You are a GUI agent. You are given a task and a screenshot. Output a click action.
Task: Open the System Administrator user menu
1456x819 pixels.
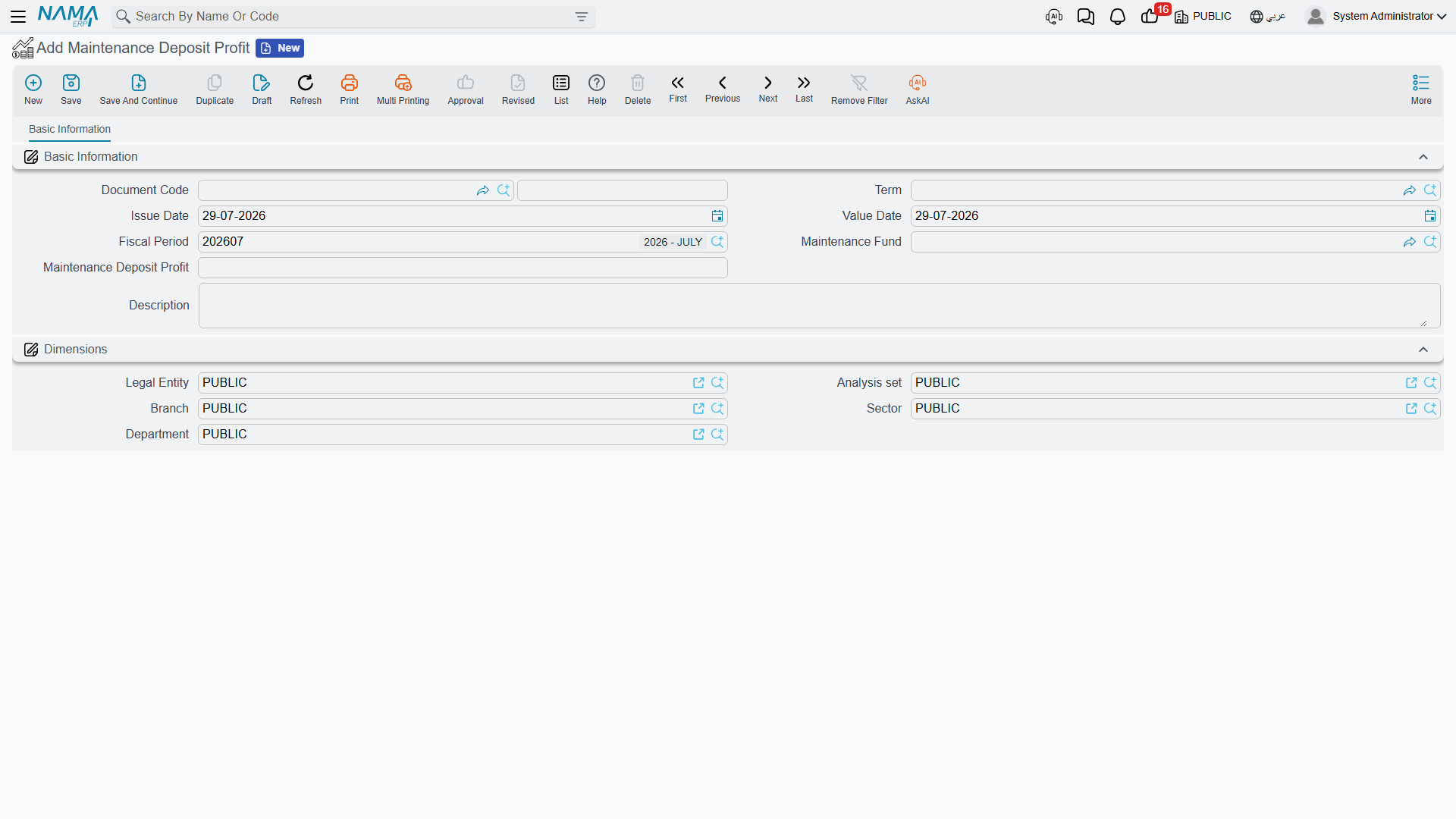click(1376, 16)
